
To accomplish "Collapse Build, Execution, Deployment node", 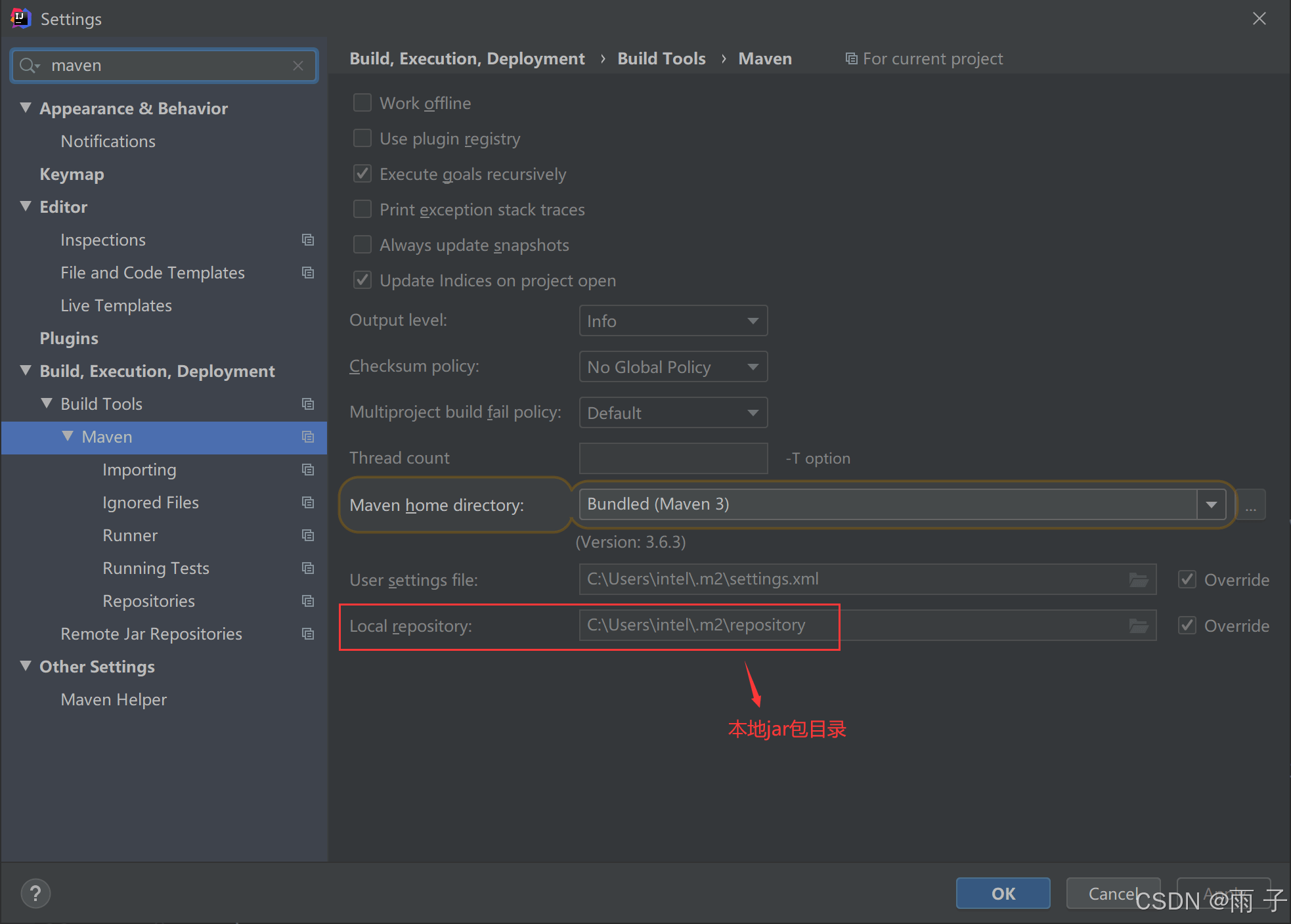I will 26,370.
